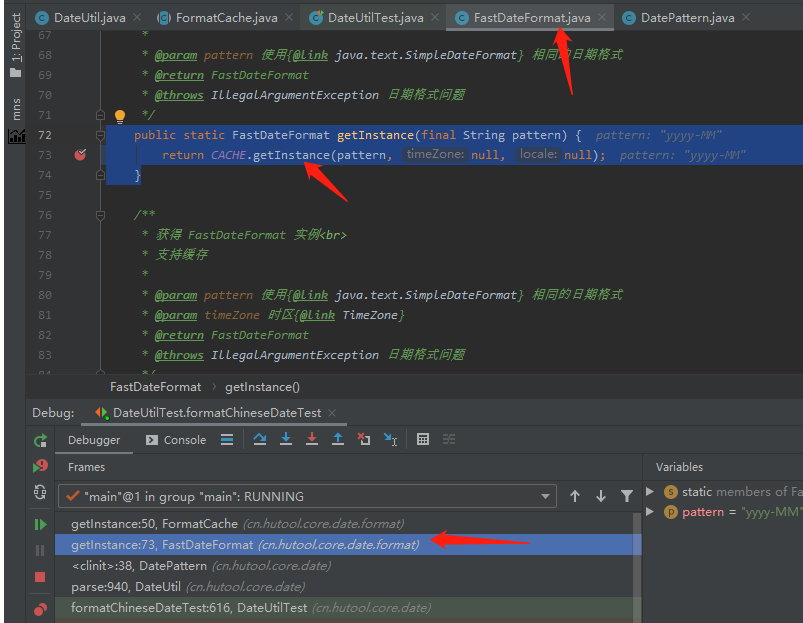Step over the current line
The image size is (803, 623).
259,440
